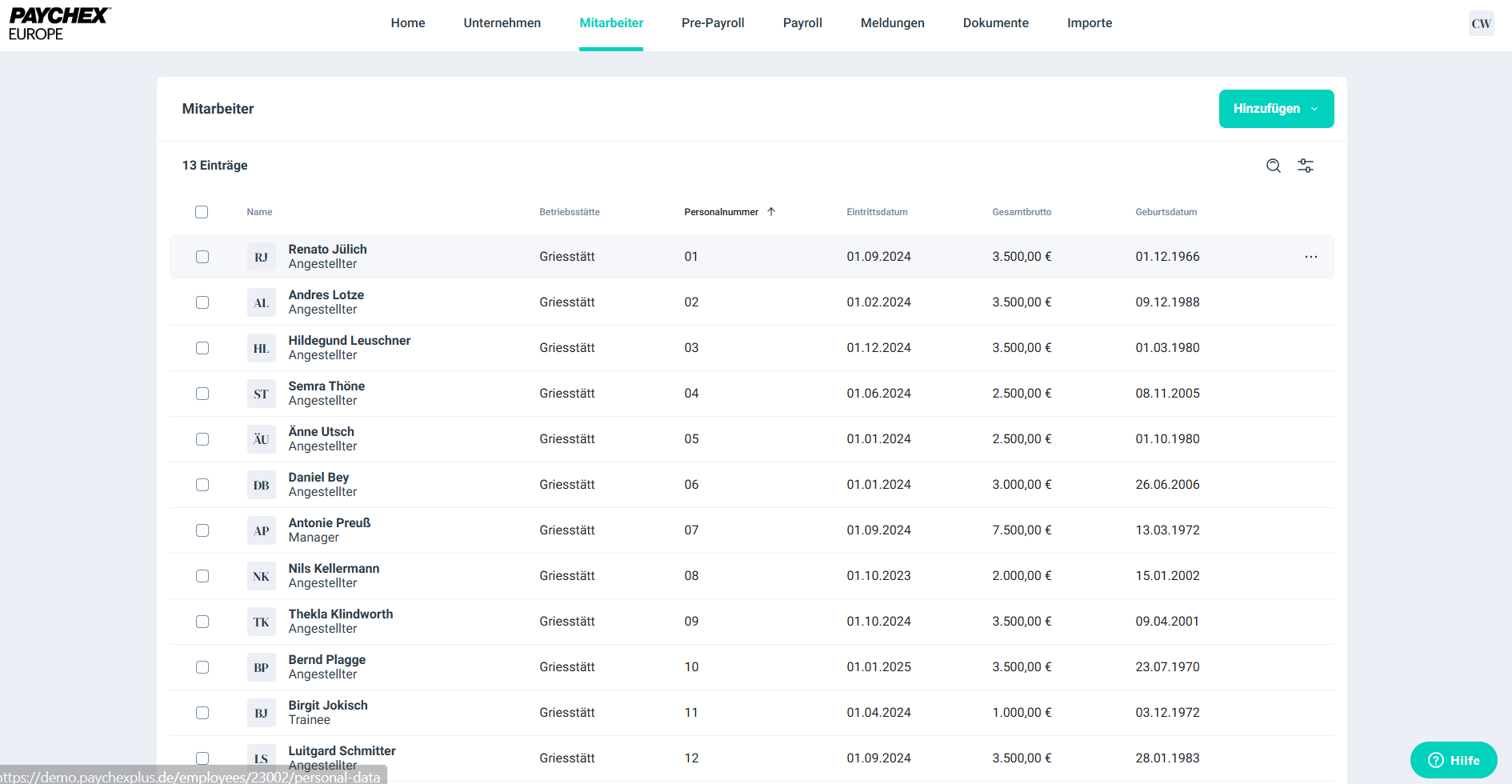
Task: Toggle the select-all checkbox in table header
Action: tap(202, 212)
